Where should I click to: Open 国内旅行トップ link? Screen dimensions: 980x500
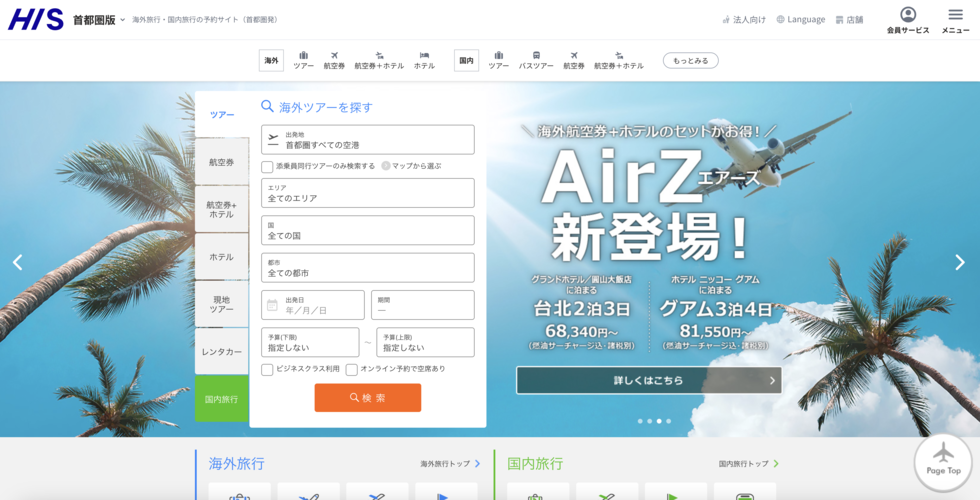[749, 464]
